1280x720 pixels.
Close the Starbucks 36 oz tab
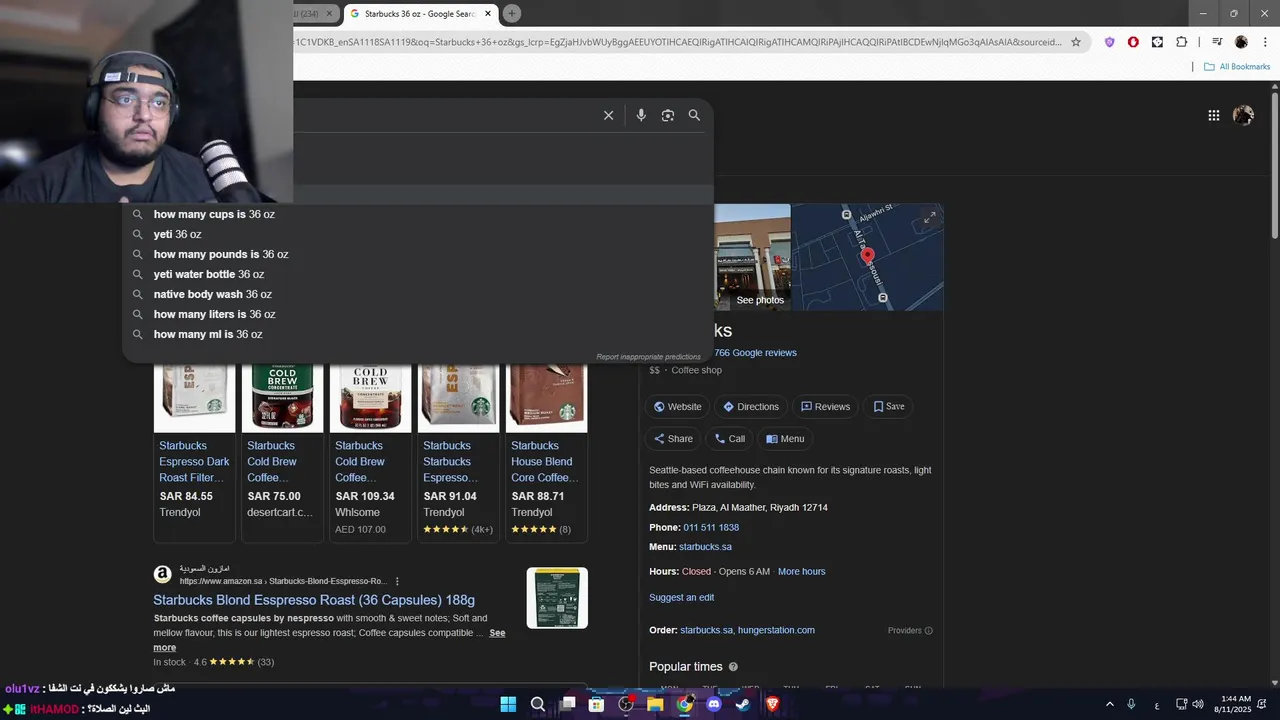(488, 14)
